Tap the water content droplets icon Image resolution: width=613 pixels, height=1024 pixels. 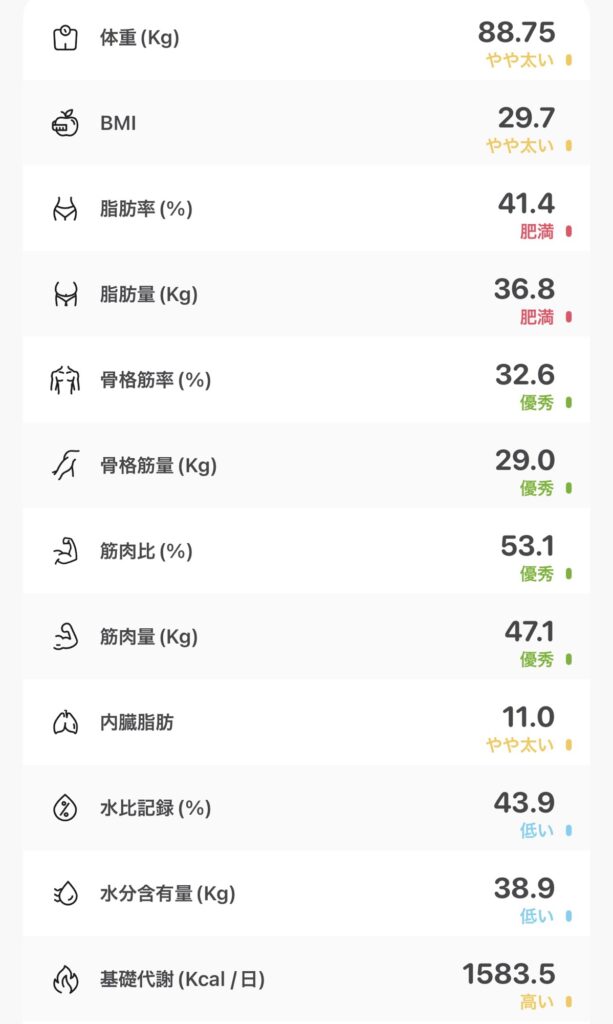tap(65, 893)
